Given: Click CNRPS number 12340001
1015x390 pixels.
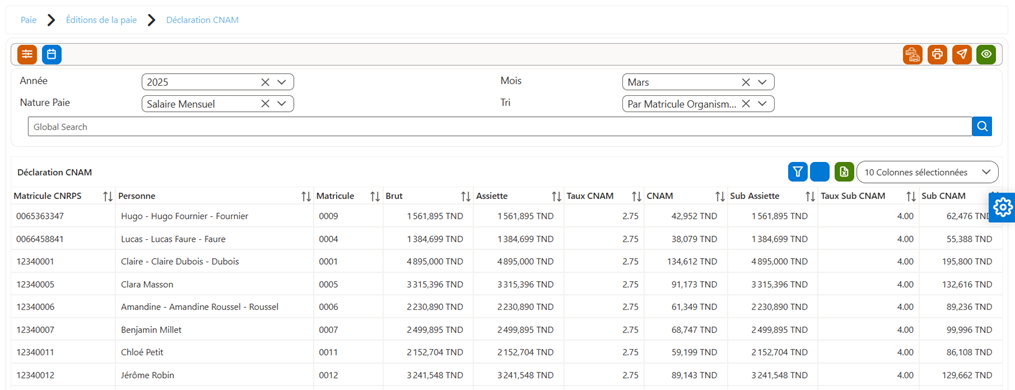Looking at the screenshot, I should point(35,262).
